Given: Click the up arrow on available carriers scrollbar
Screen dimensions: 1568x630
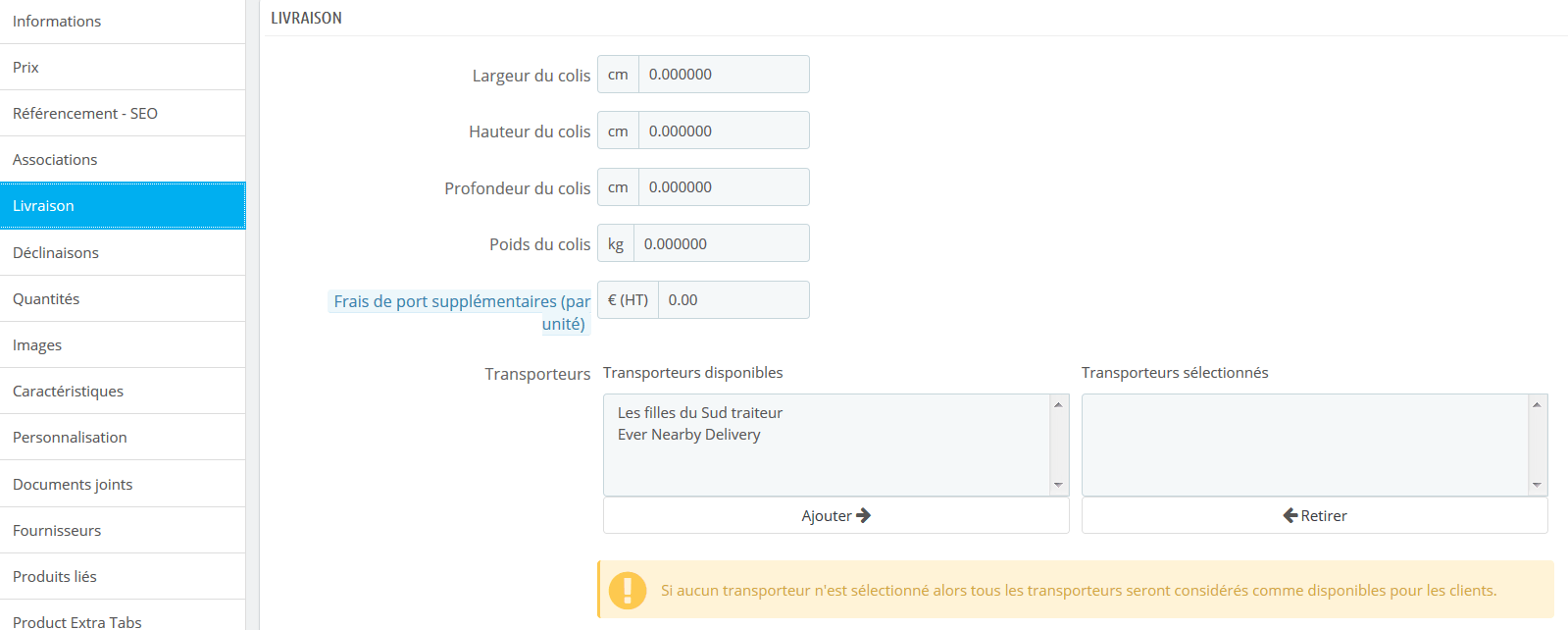Looking at the screenshot, I should click(1058, 402).
